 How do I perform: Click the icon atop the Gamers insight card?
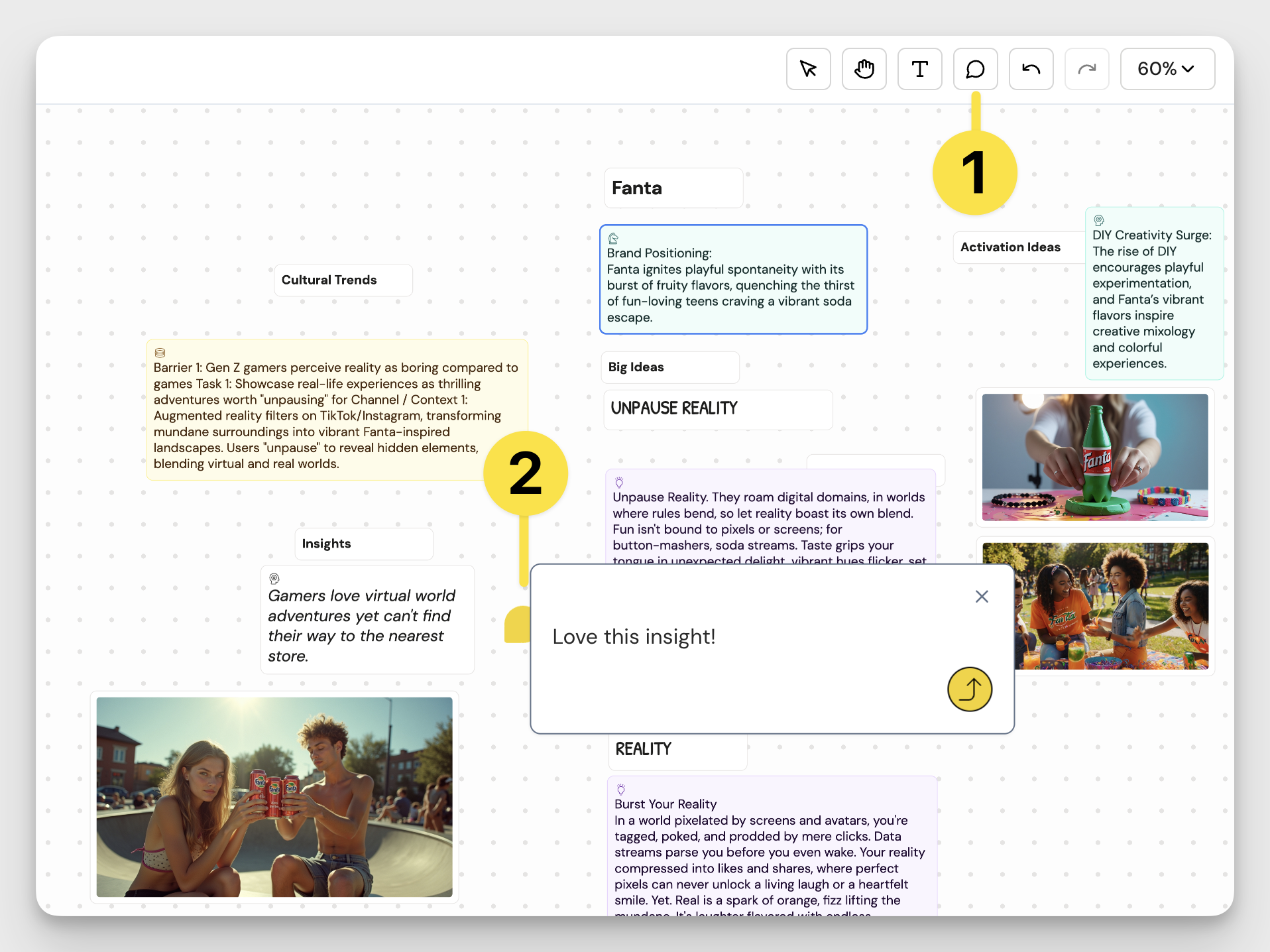274,579
